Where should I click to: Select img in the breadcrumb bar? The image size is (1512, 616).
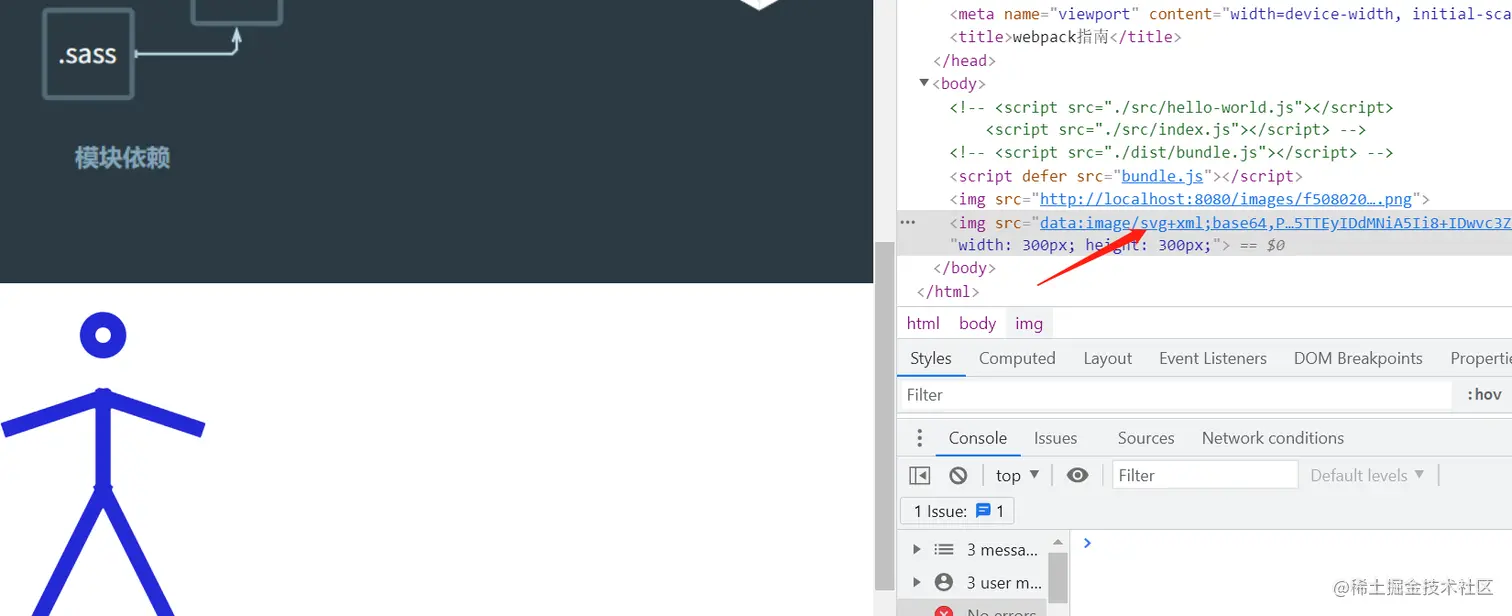point(1029,323)
